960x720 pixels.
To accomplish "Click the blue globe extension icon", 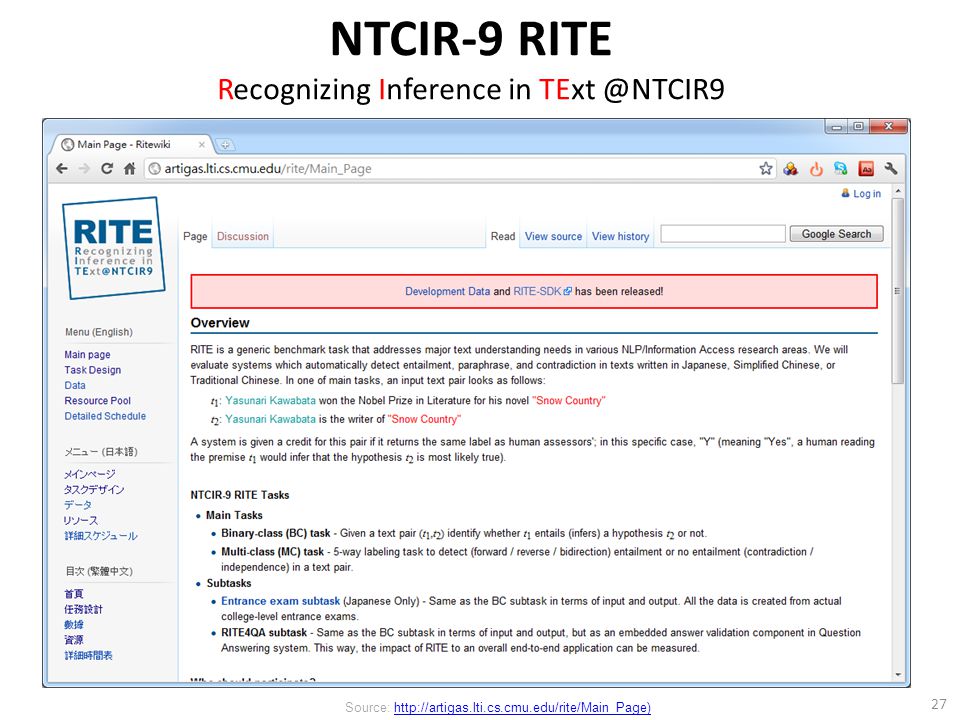I will (841, 168).
